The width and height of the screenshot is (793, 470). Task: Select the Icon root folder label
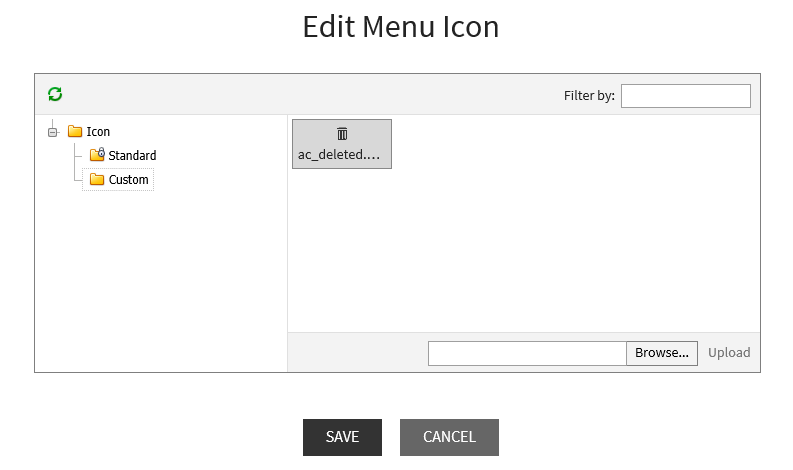pyautogui.click(x=98, y=132)
